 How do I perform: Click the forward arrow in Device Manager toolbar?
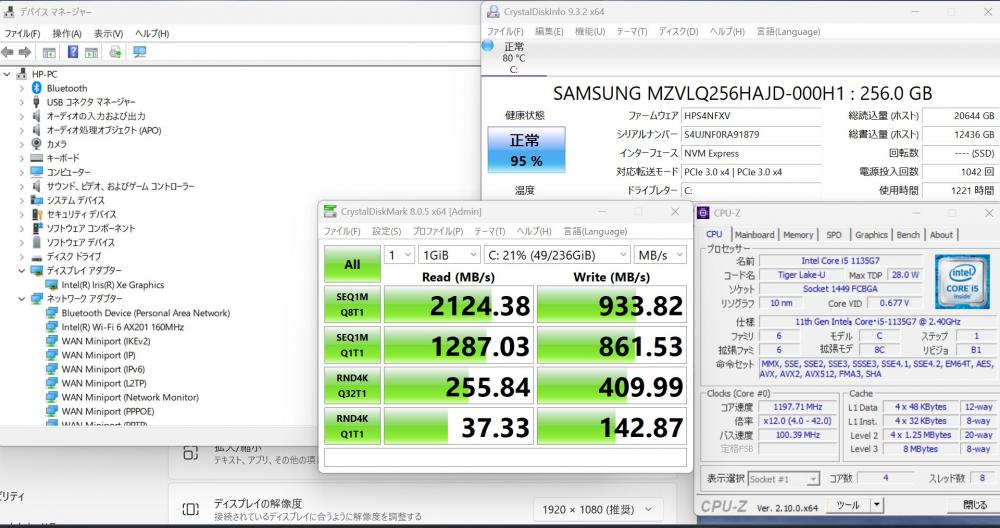(25, 52)
